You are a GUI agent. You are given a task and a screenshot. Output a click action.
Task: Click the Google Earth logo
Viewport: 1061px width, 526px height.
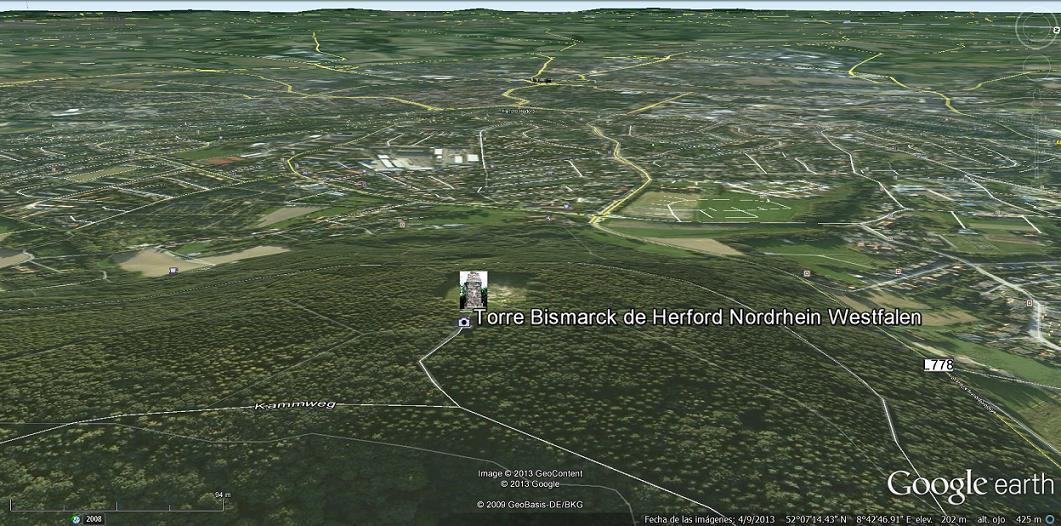[x=970, y=485]
